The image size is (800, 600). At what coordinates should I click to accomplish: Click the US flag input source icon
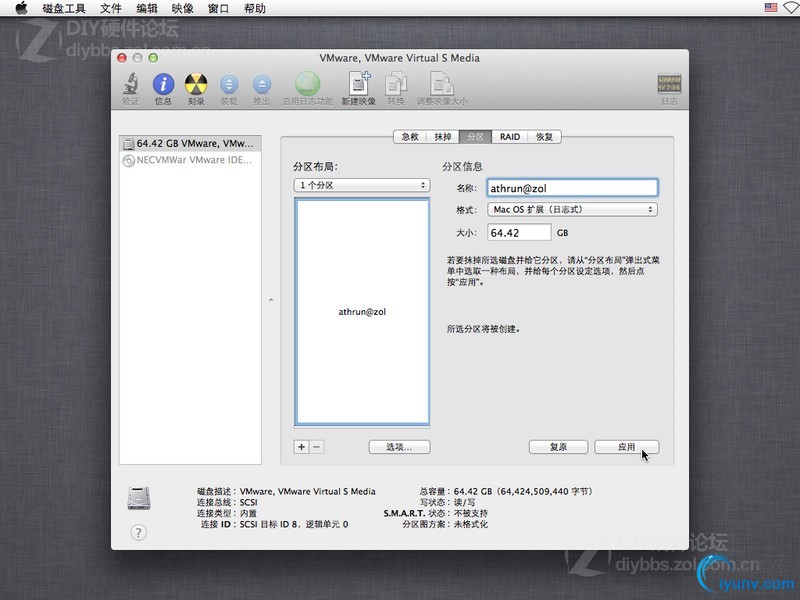pyautogui.click(x=771, y=8)
